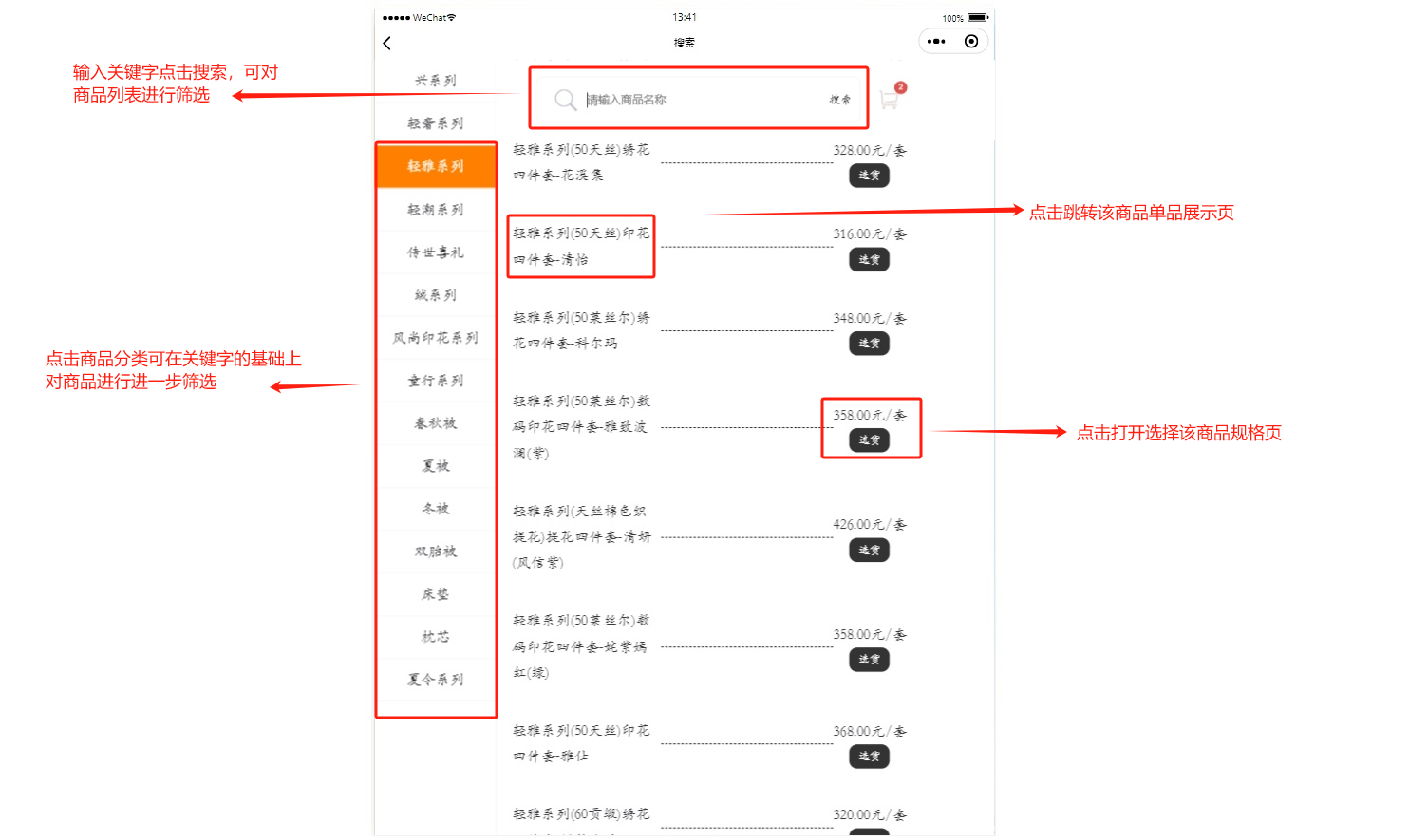The width and height of the screenshot is (1409, 840).
Task: Click 选货 button under 426.00元 price
Action: coord(869,551)
